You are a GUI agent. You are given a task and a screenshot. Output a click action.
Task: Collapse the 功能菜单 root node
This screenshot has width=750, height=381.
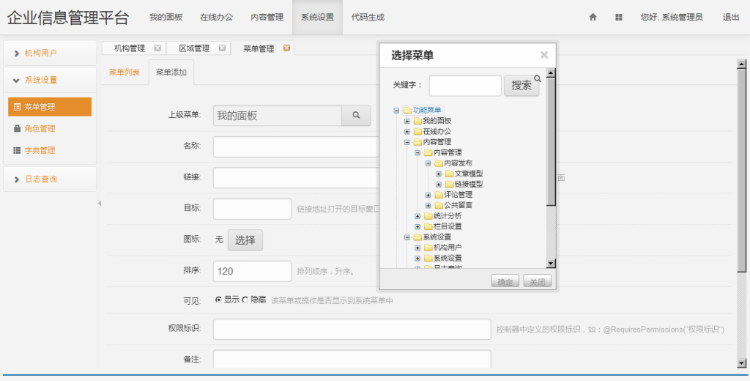pos(396,110)
